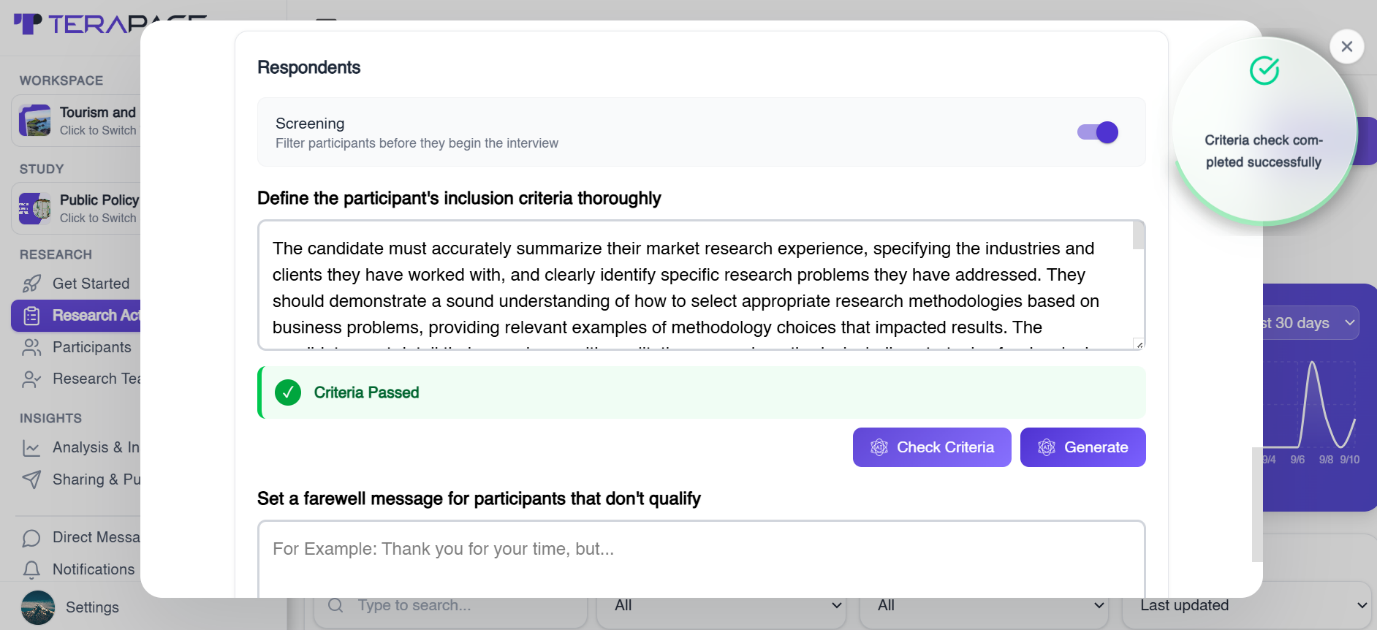The image size is (1377, 630).
Task: Click the green Criteria Passed checkmark icon
Action: tap(288, 392)
